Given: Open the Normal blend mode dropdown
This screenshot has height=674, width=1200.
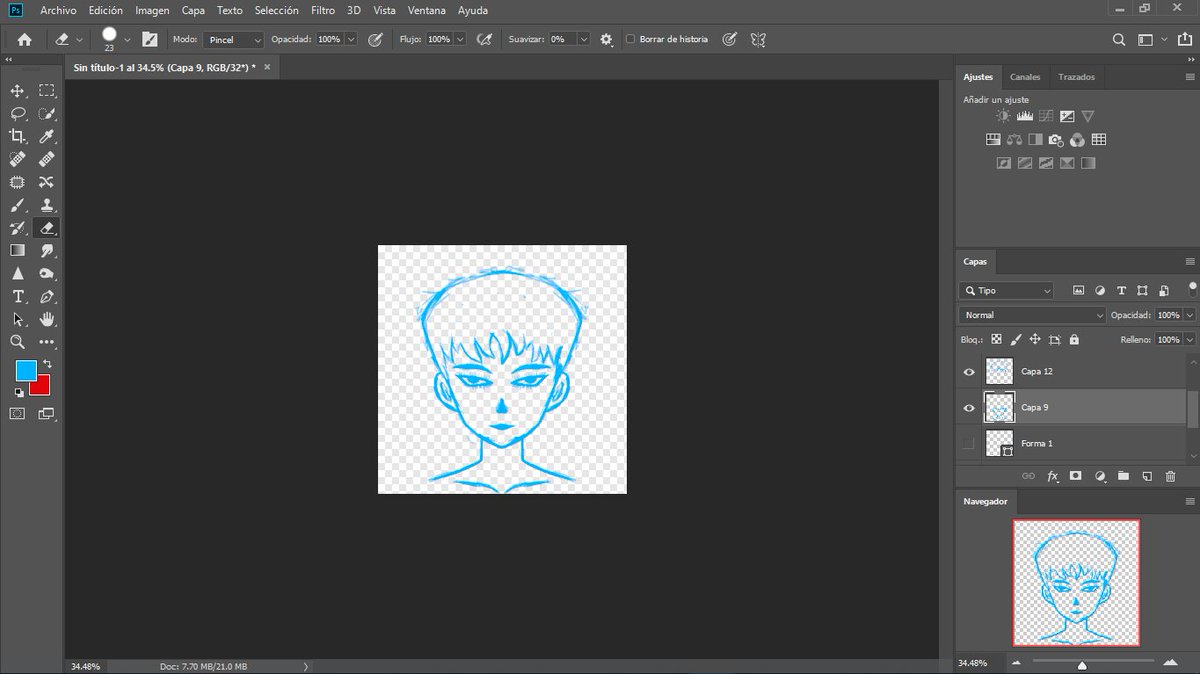Looking at the screenshot, I should pyautogui.click(x=1032, y=315).
